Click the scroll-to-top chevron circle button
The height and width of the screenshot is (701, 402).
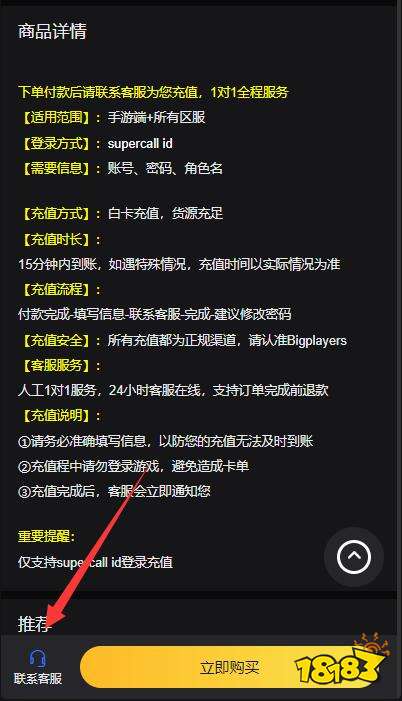(x=354, y=557)
